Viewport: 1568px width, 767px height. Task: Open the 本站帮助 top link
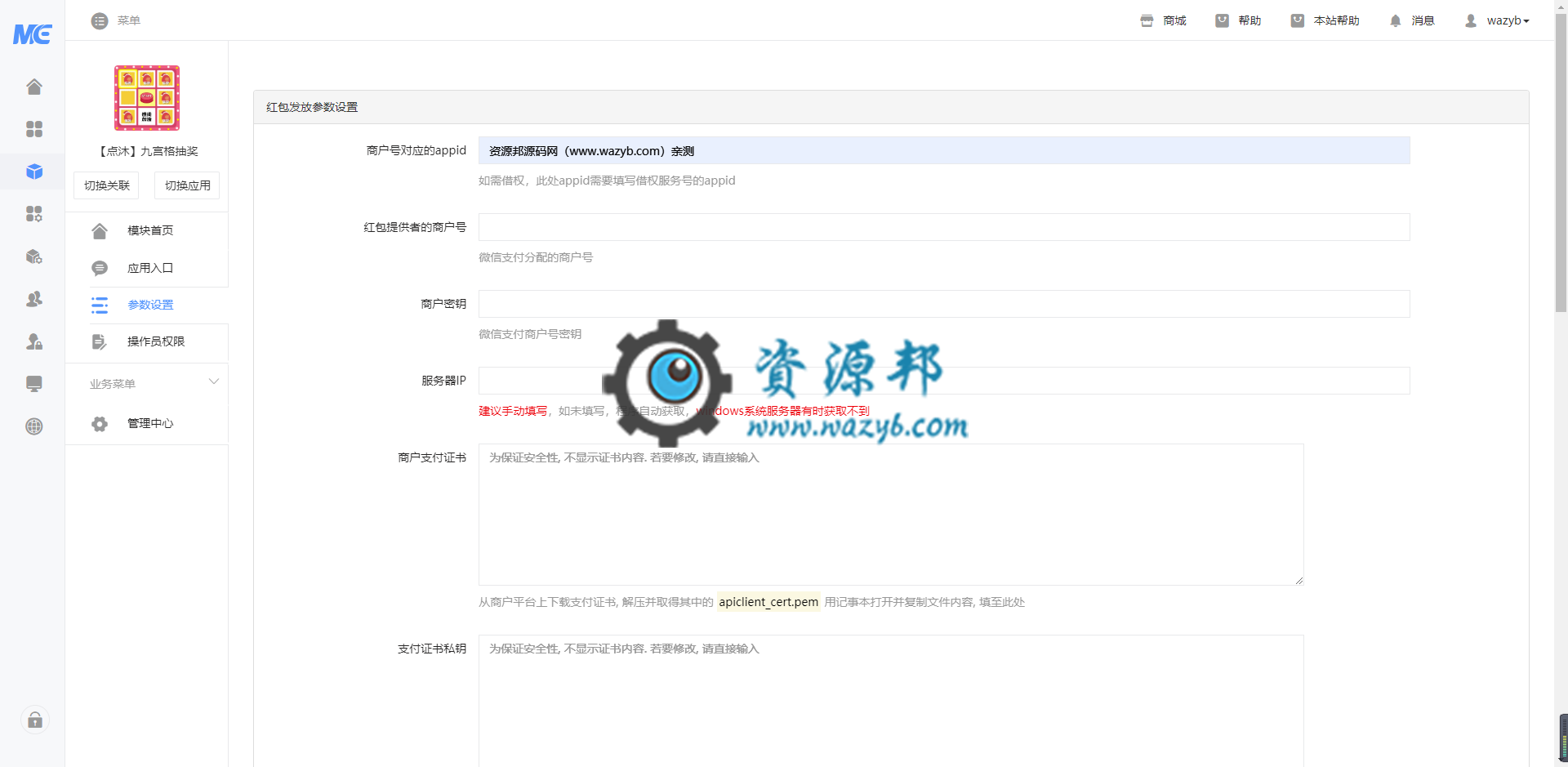click(1336, 20)
